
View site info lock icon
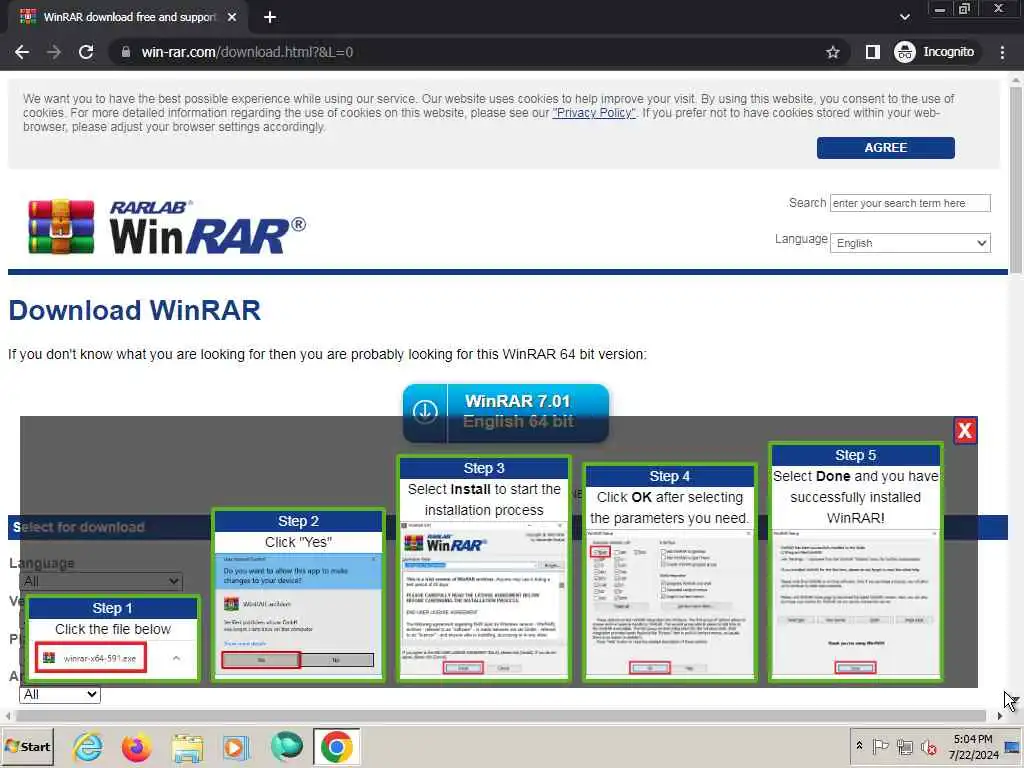coord(126,52)
